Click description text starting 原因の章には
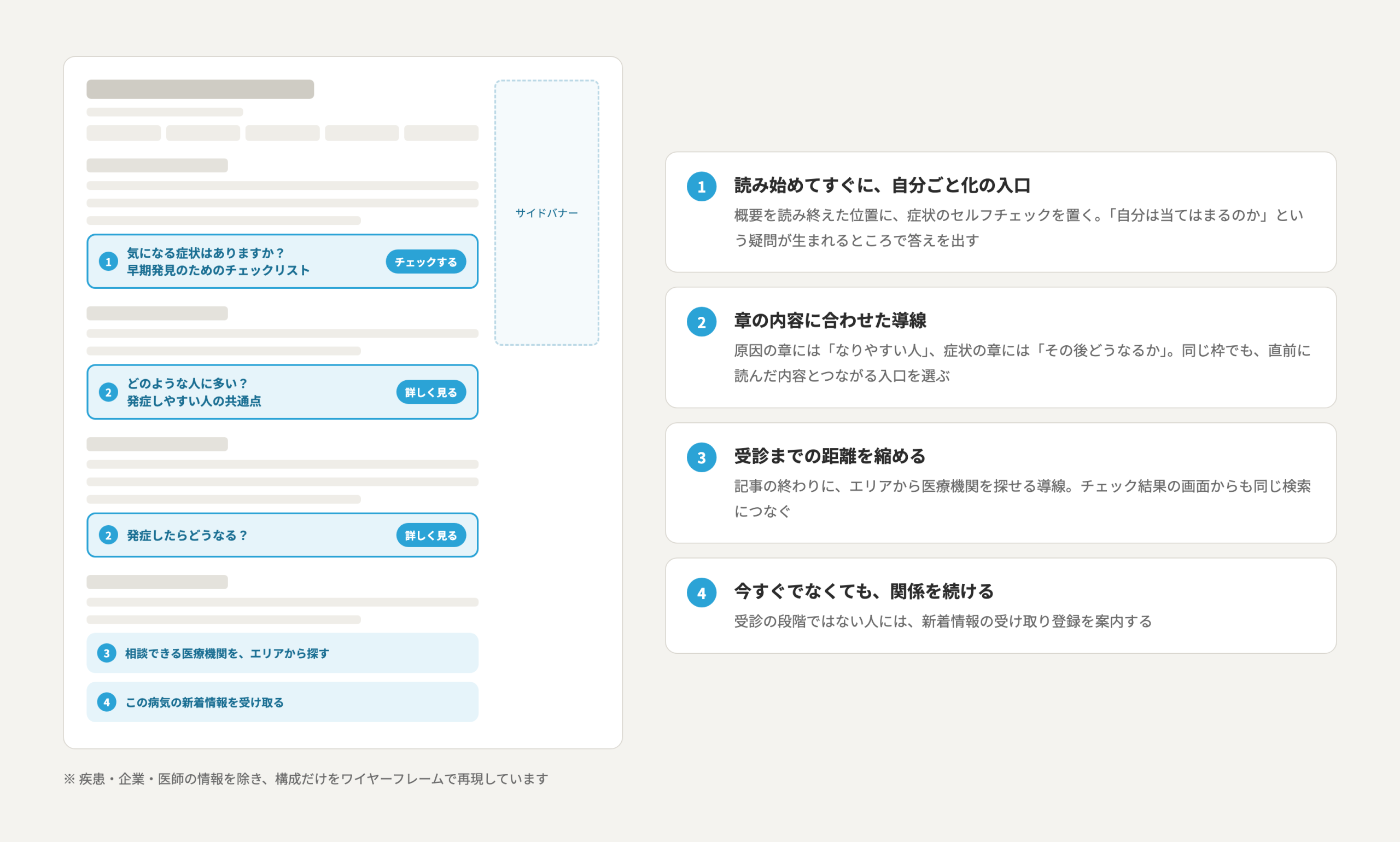This screenshot has height=842, width=1400. pos(1022,363)
